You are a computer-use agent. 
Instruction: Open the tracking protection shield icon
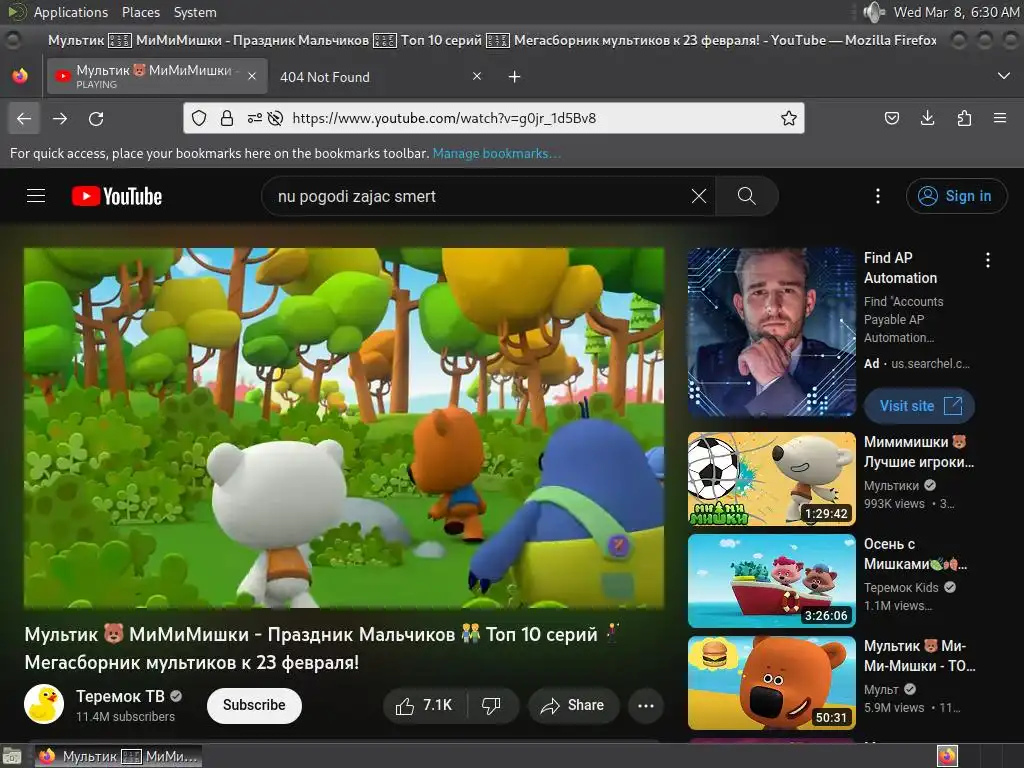(x=199, y=118)
